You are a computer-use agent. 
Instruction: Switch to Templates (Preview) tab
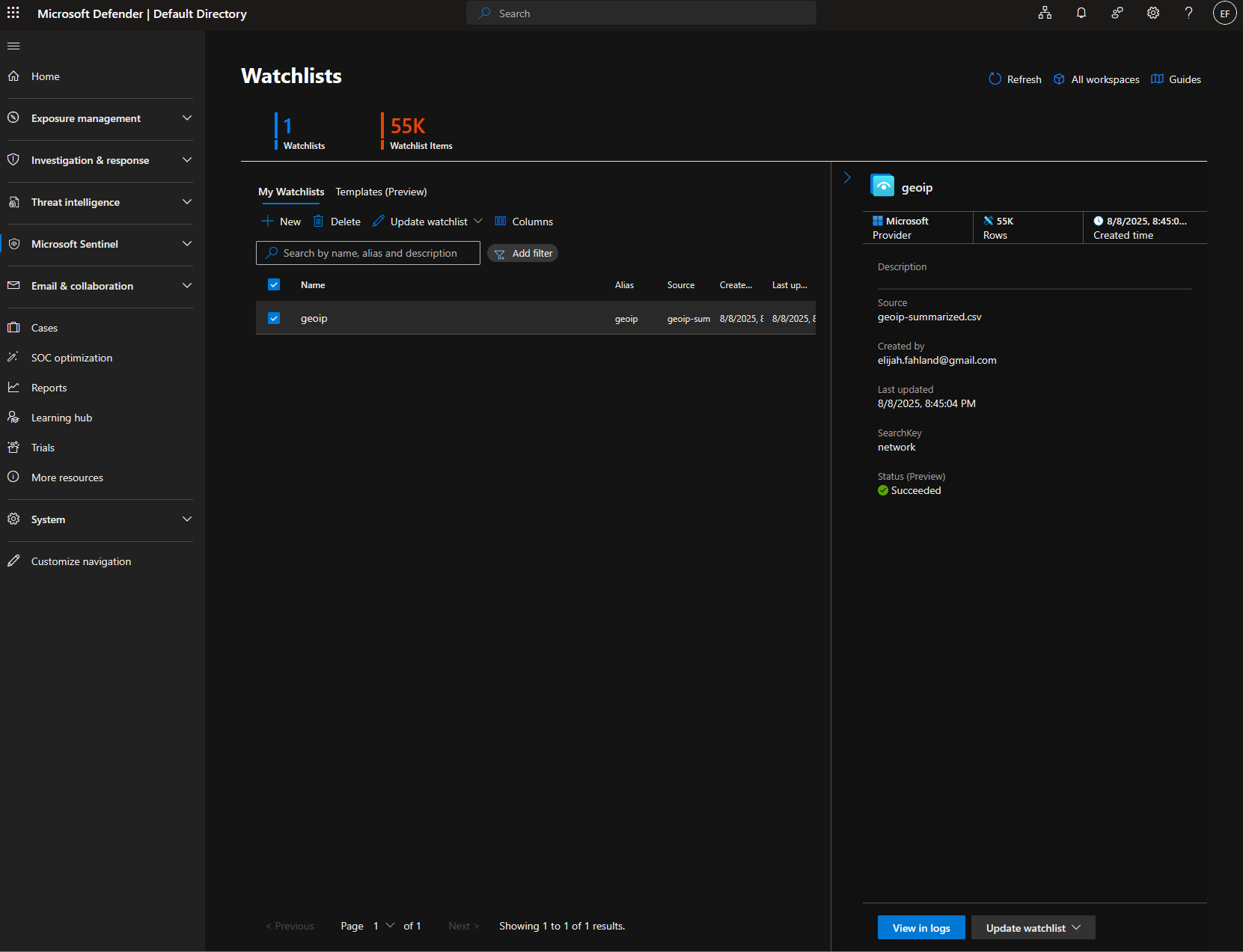coord(381,192)
